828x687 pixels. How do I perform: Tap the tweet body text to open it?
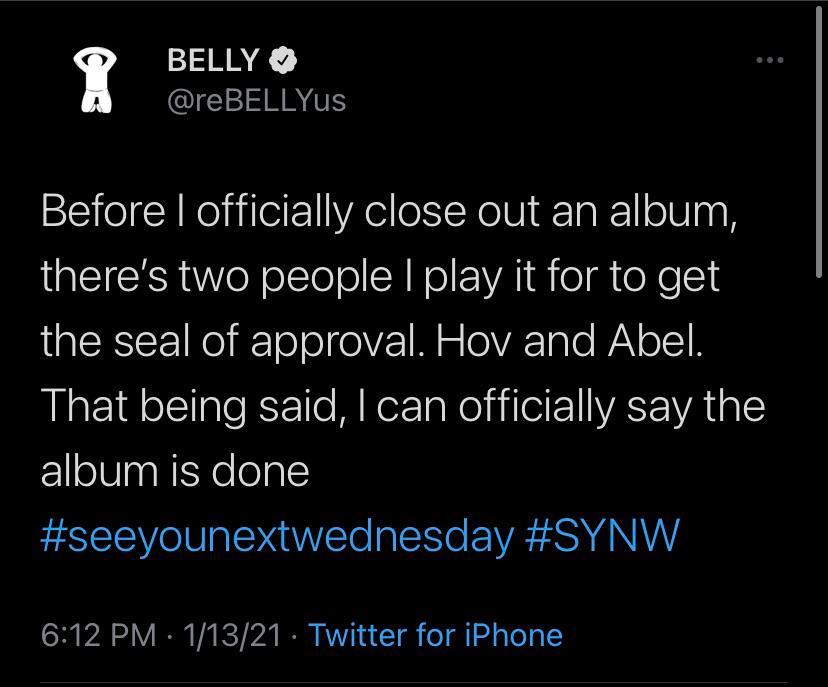click(400, 340)
